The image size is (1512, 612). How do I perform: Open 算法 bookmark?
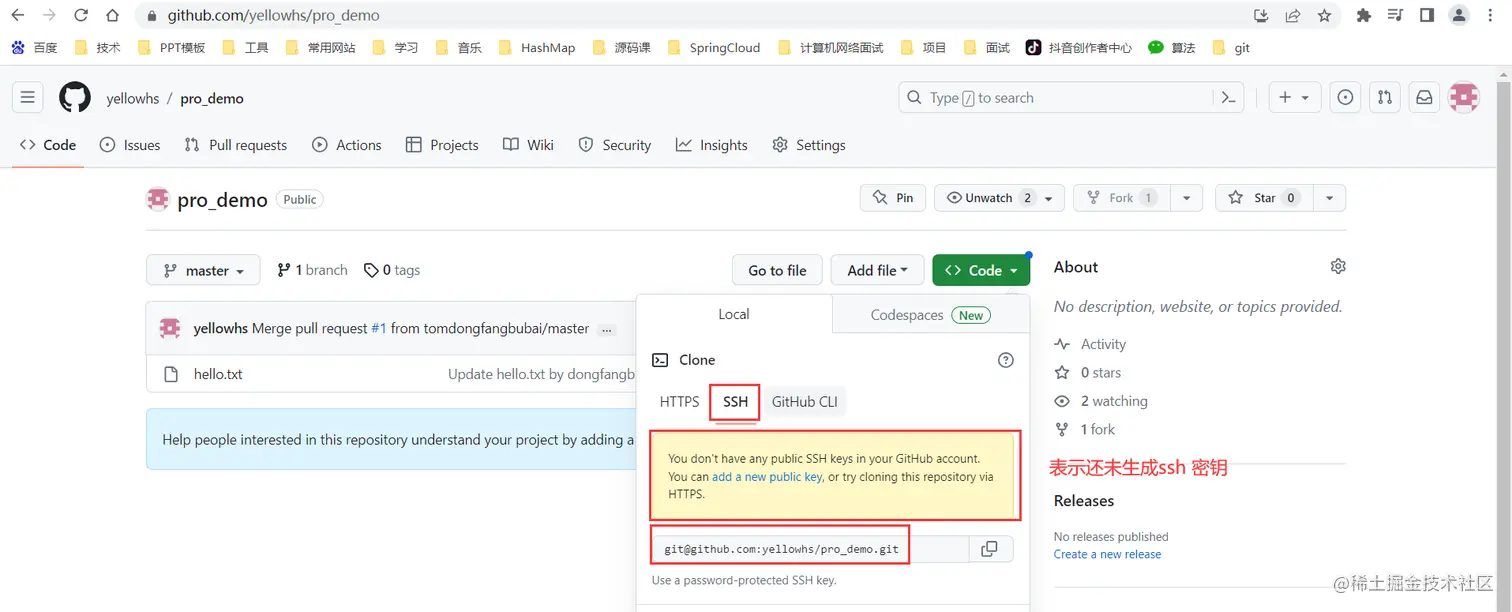[1172, 47]
